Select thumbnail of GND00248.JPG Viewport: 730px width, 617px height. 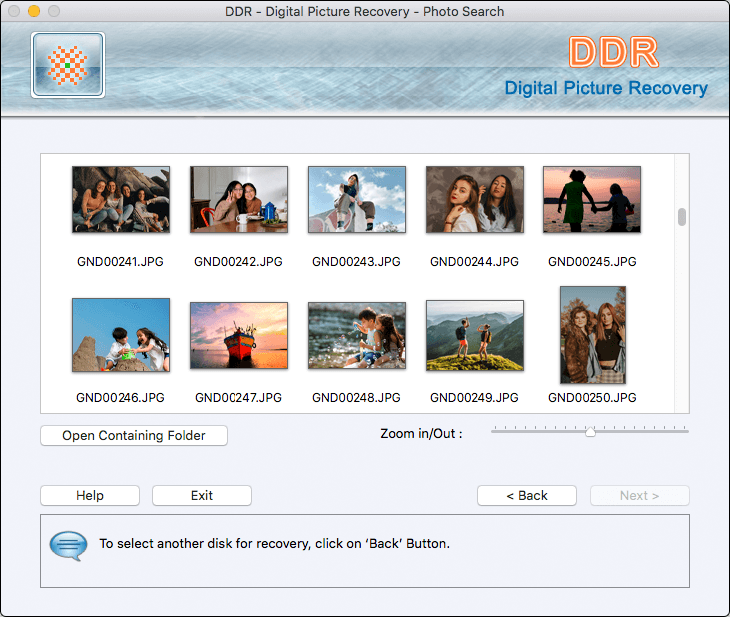click(x=357, y=335)
